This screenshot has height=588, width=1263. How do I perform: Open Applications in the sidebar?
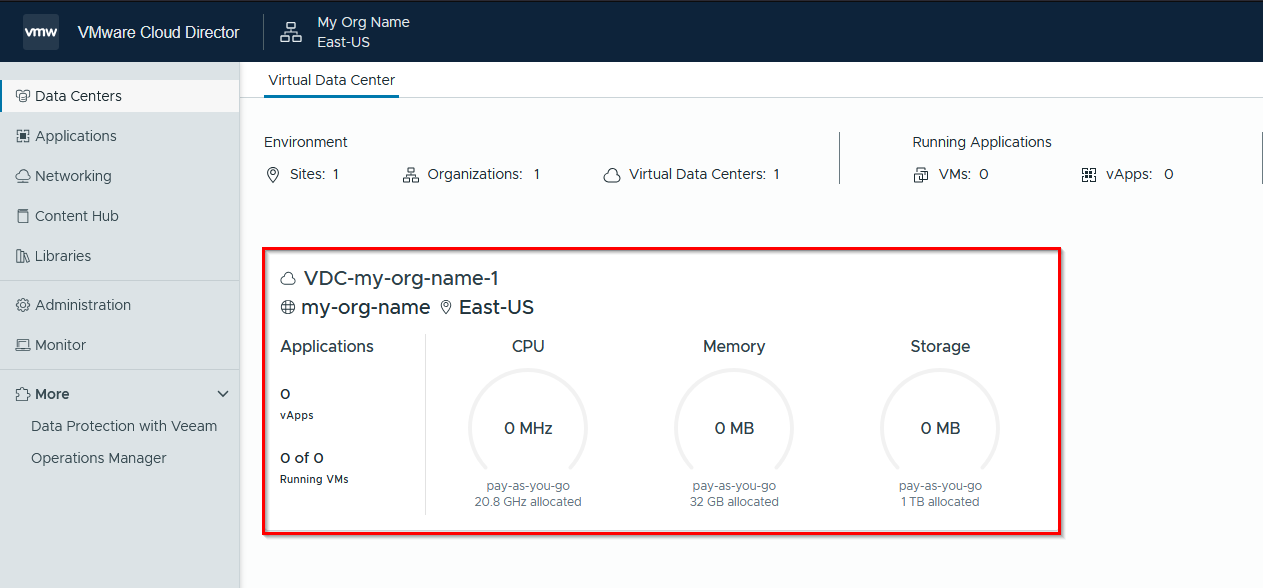click(120, 136)
